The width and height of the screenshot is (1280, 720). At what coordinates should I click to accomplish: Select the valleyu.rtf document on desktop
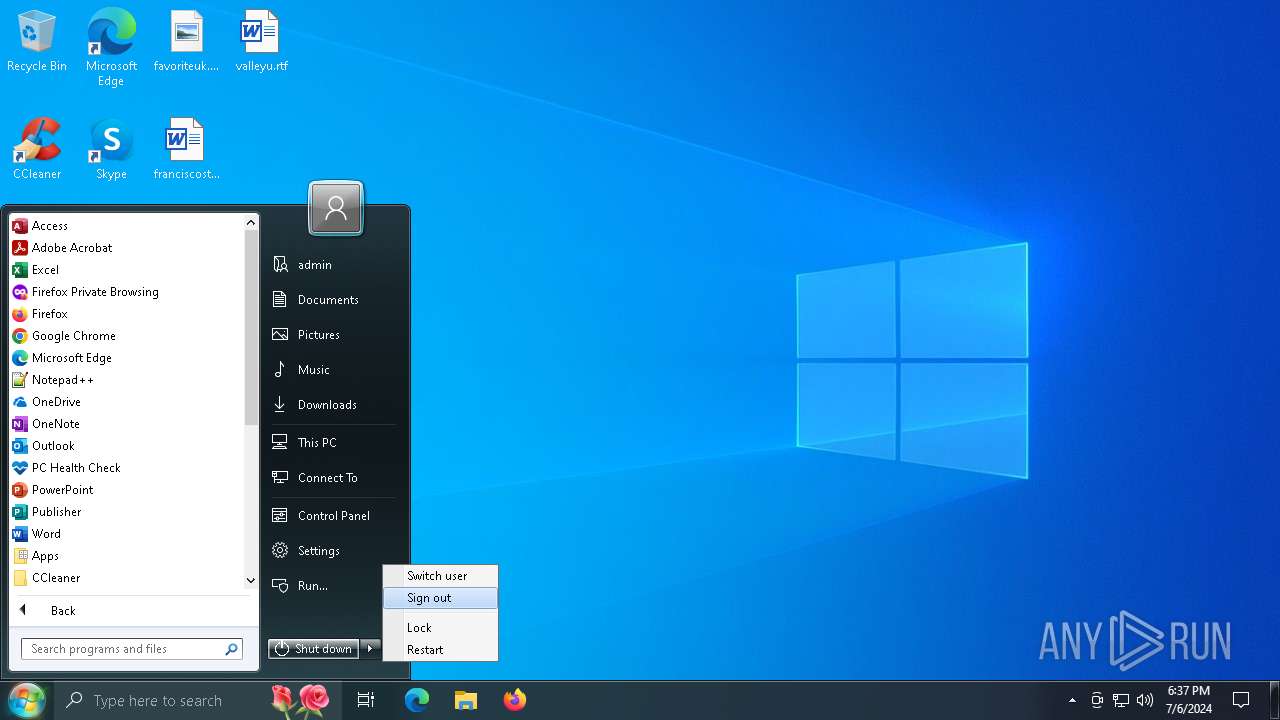pos(261,42)
